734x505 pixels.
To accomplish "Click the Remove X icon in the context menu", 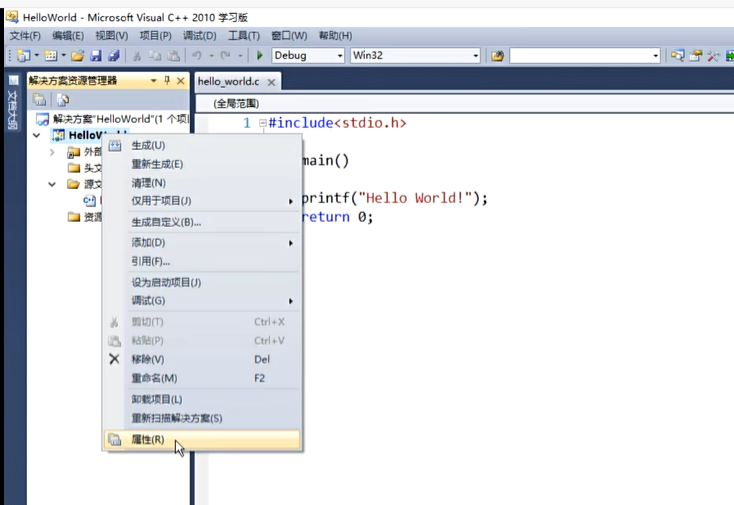I will click(x=114, y=359).
